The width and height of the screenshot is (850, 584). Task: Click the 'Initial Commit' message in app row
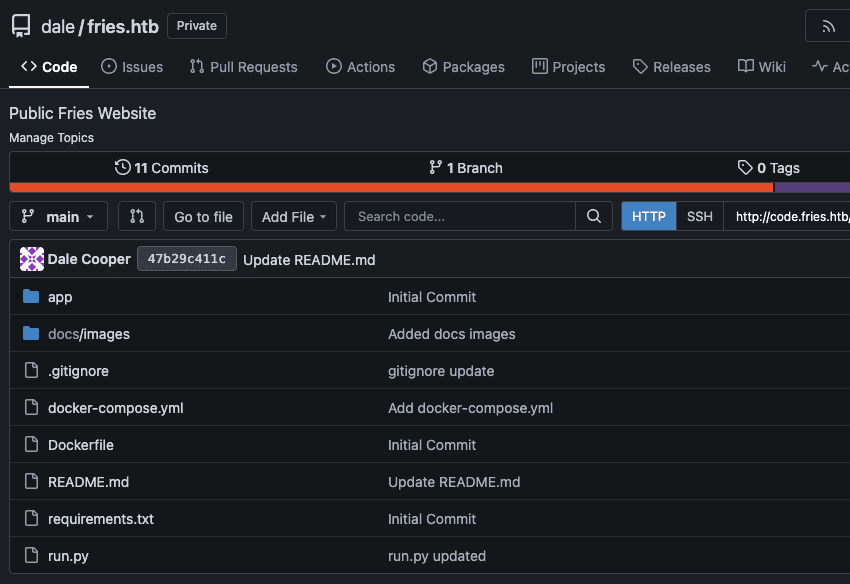[432, 297]
